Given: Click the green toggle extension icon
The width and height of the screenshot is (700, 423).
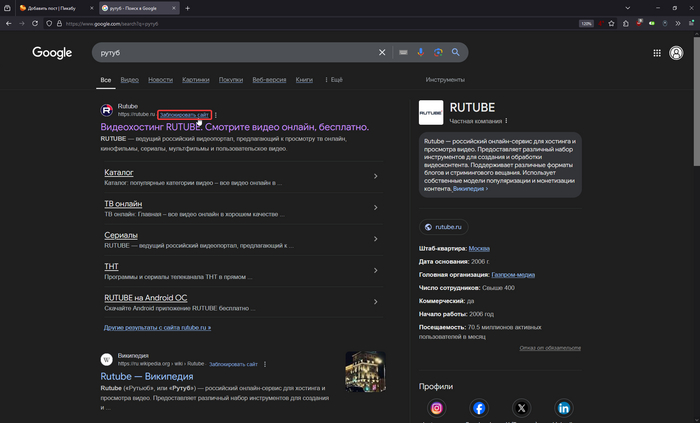Looking at the screenshot, I should pos(652,24).
